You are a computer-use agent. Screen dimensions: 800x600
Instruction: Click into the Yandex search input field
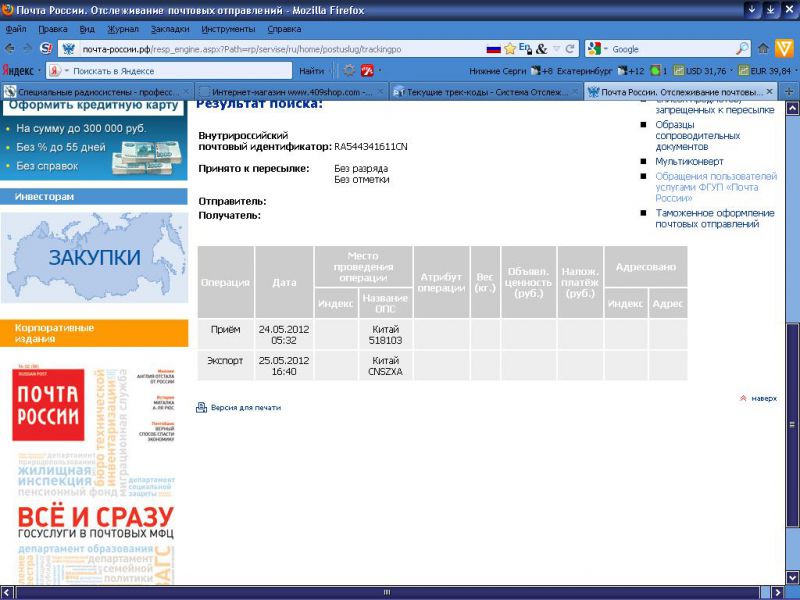tap(180, 71)
